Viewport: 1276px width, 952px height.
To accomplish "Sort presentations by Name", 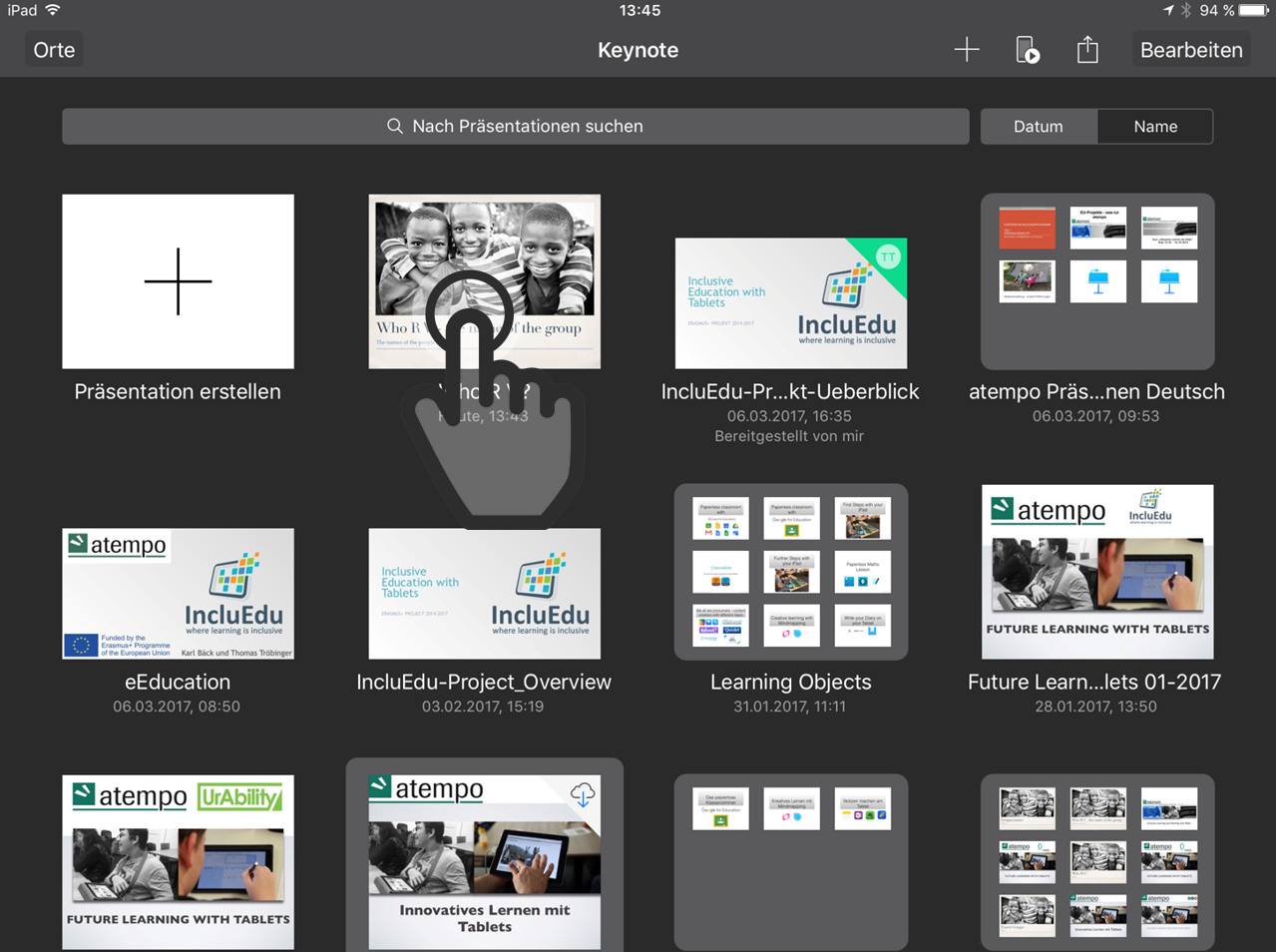I will point(1155,127).
